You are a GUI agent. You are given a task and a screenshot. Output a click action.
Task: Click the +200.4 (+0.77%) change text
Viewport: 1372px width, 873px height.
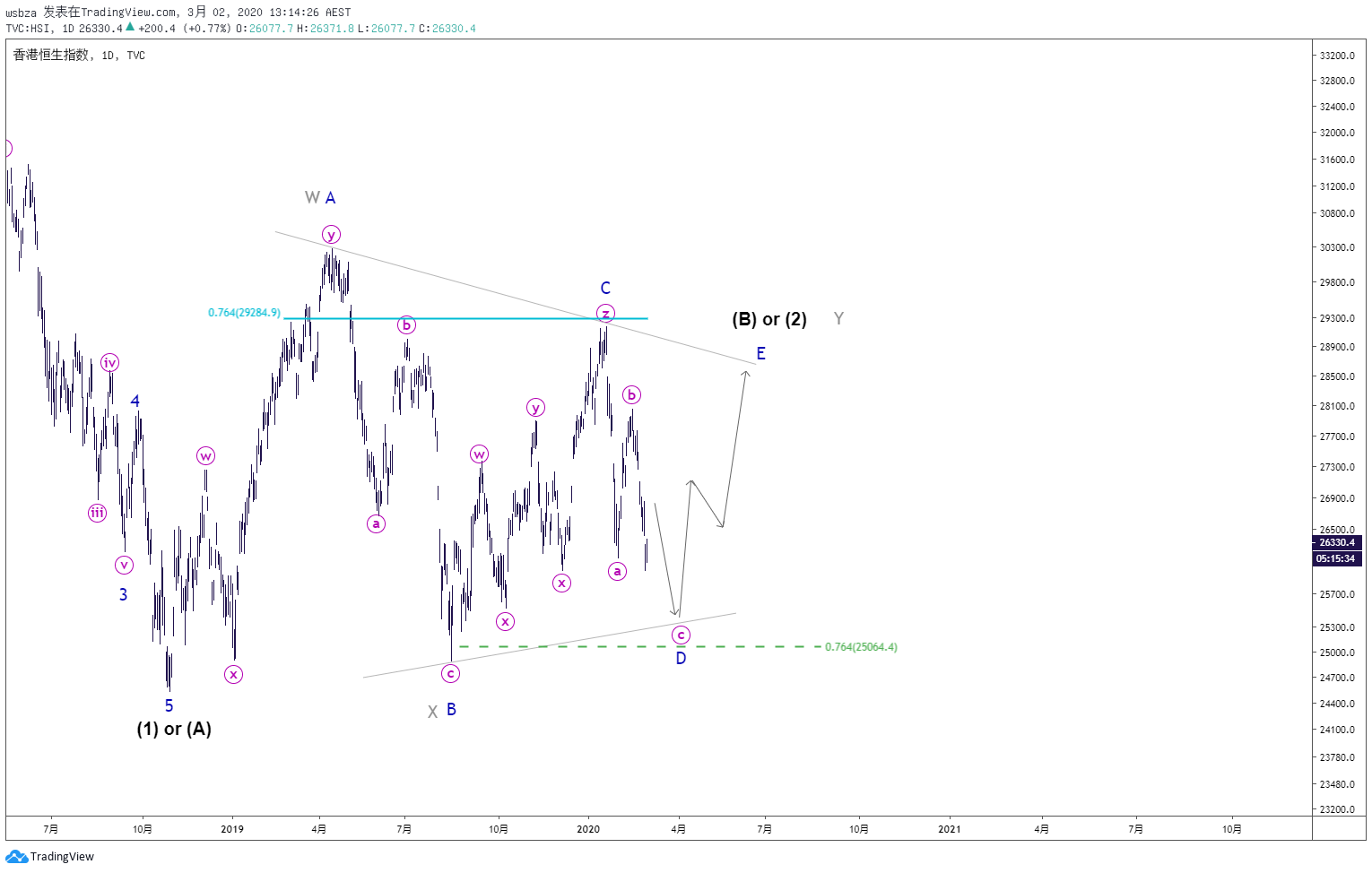point(185,29)
